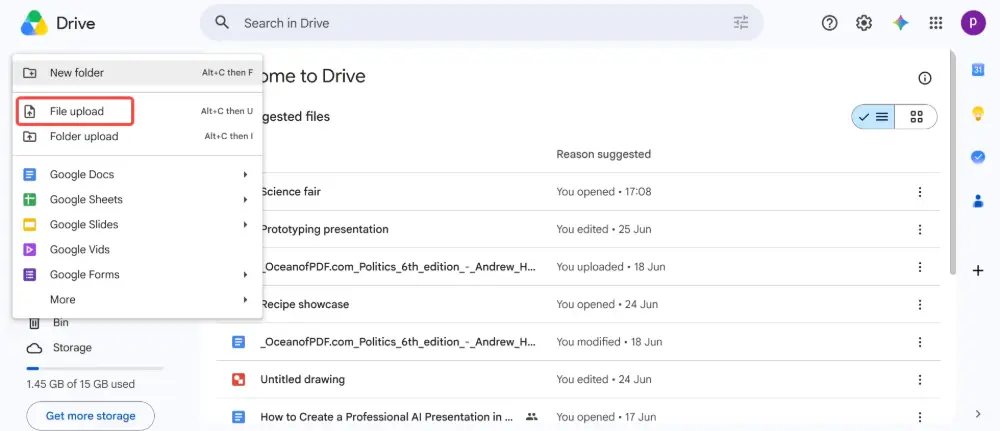This screenshot has width=1000, height=431.
Task: Open more actions for Recipe showcase
Action: coord(920,305)
